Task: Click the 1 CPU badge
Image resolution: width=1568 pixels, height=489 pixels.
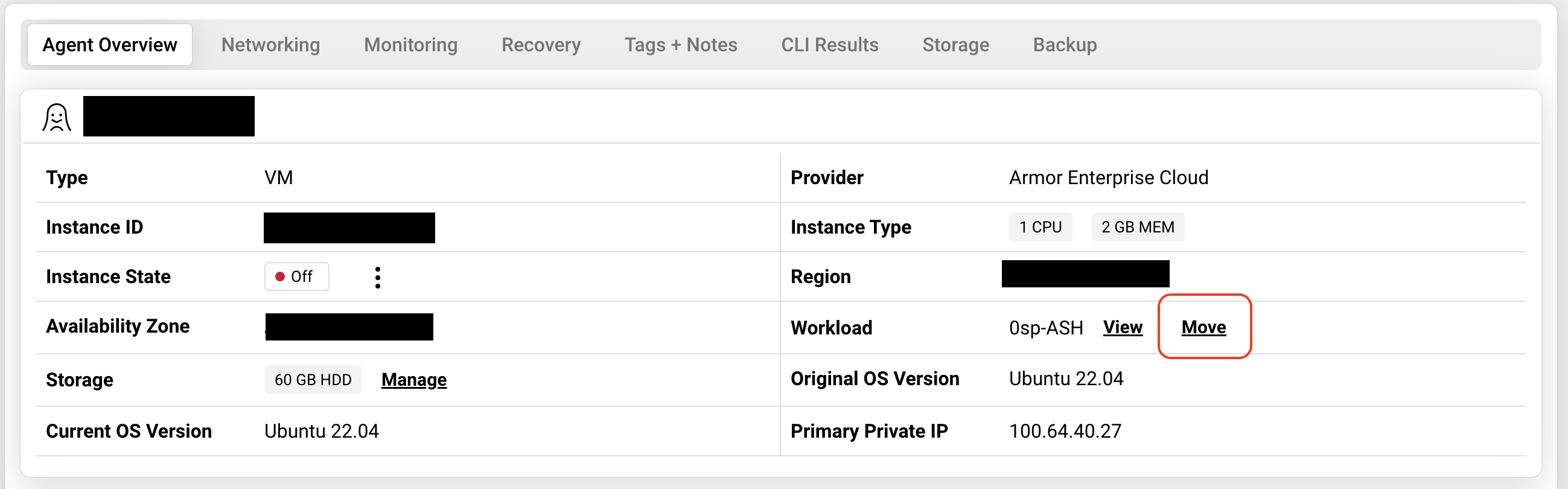Action: (x=1040, y=227)
